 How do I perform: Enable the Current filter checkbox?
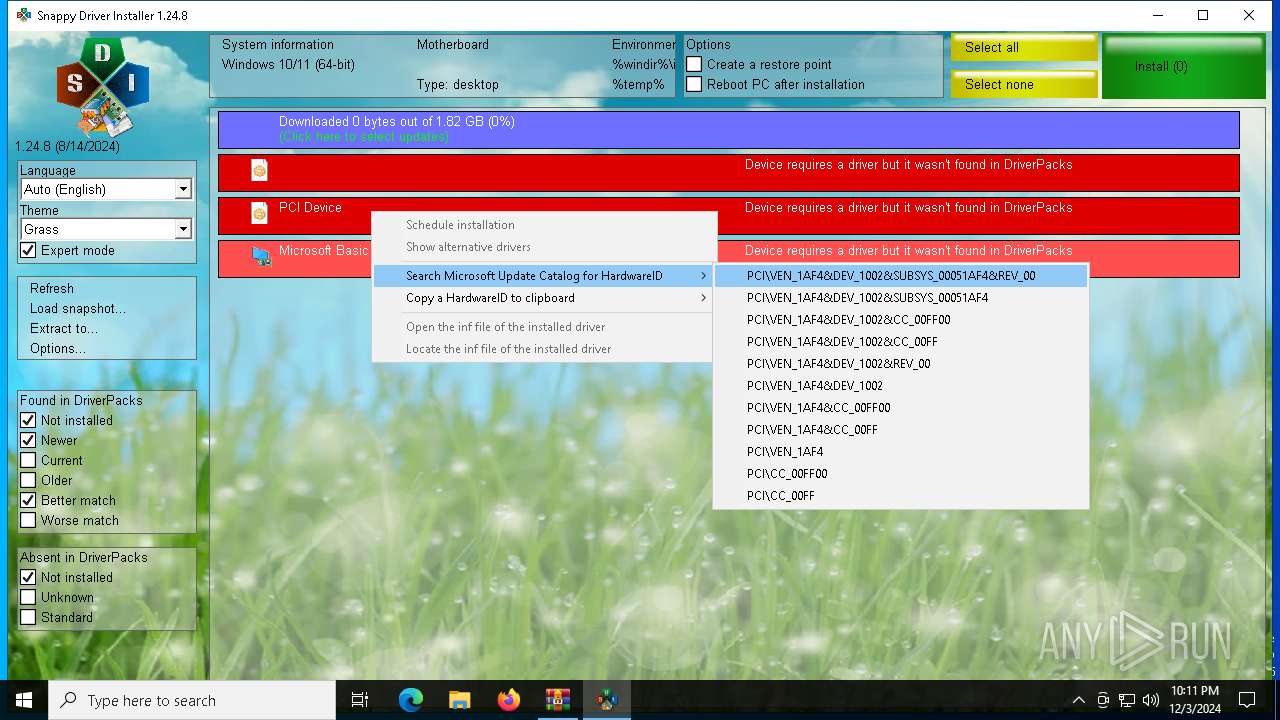[x=28, y=460]
